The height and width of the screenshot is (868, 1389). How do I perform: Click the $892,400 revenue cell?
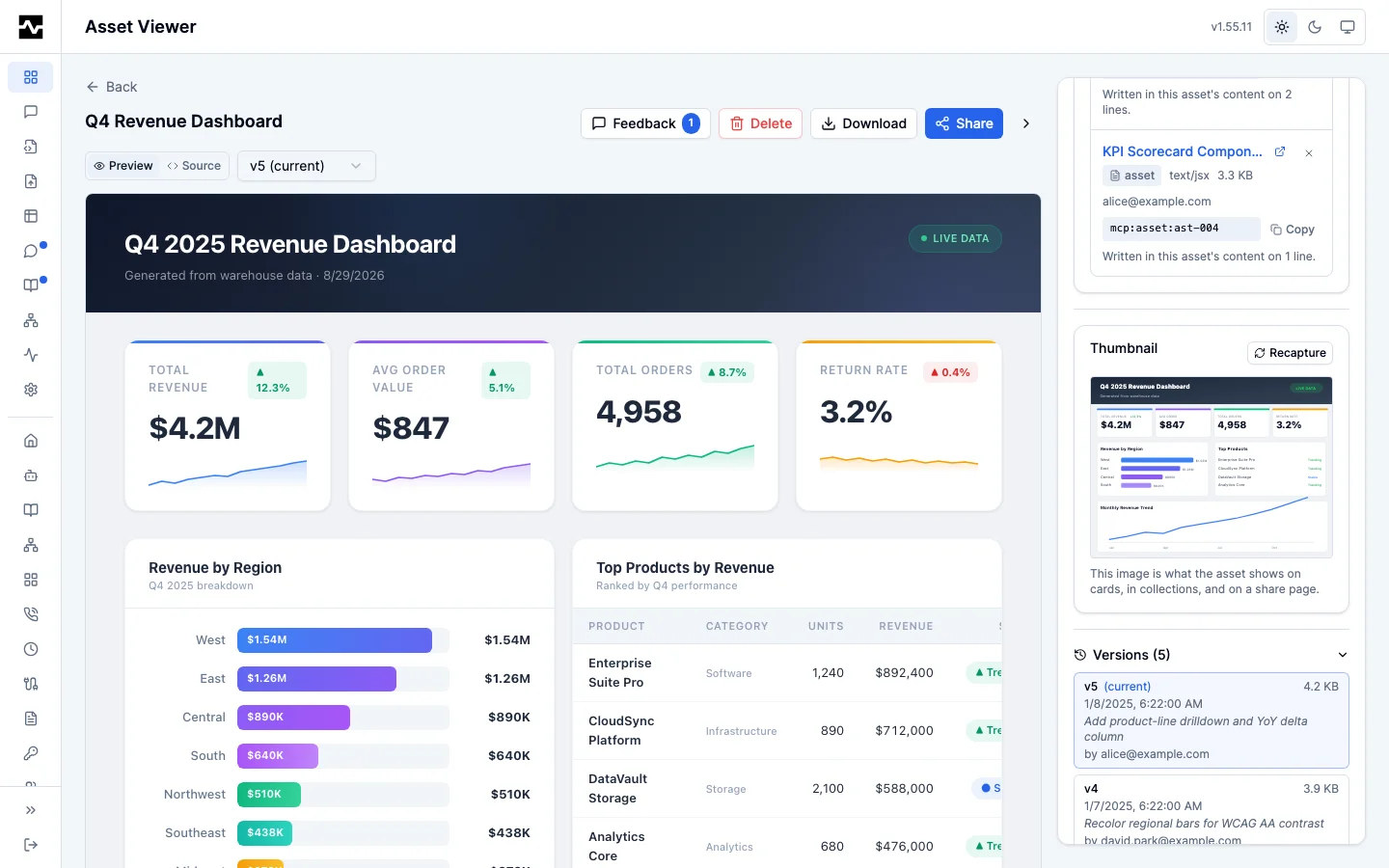click(904, 673)
